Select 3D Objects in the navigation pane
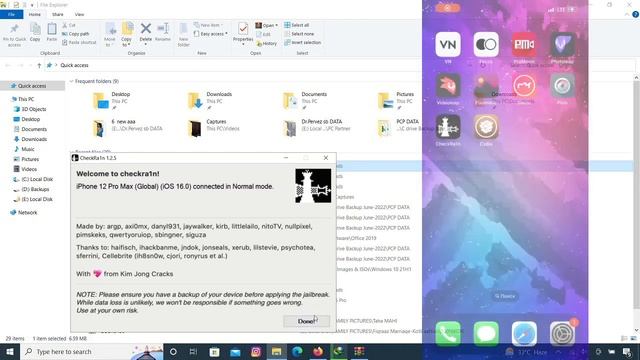Viewport: 640px width, 360px height. pyautogui.click(x=33, y=109)
